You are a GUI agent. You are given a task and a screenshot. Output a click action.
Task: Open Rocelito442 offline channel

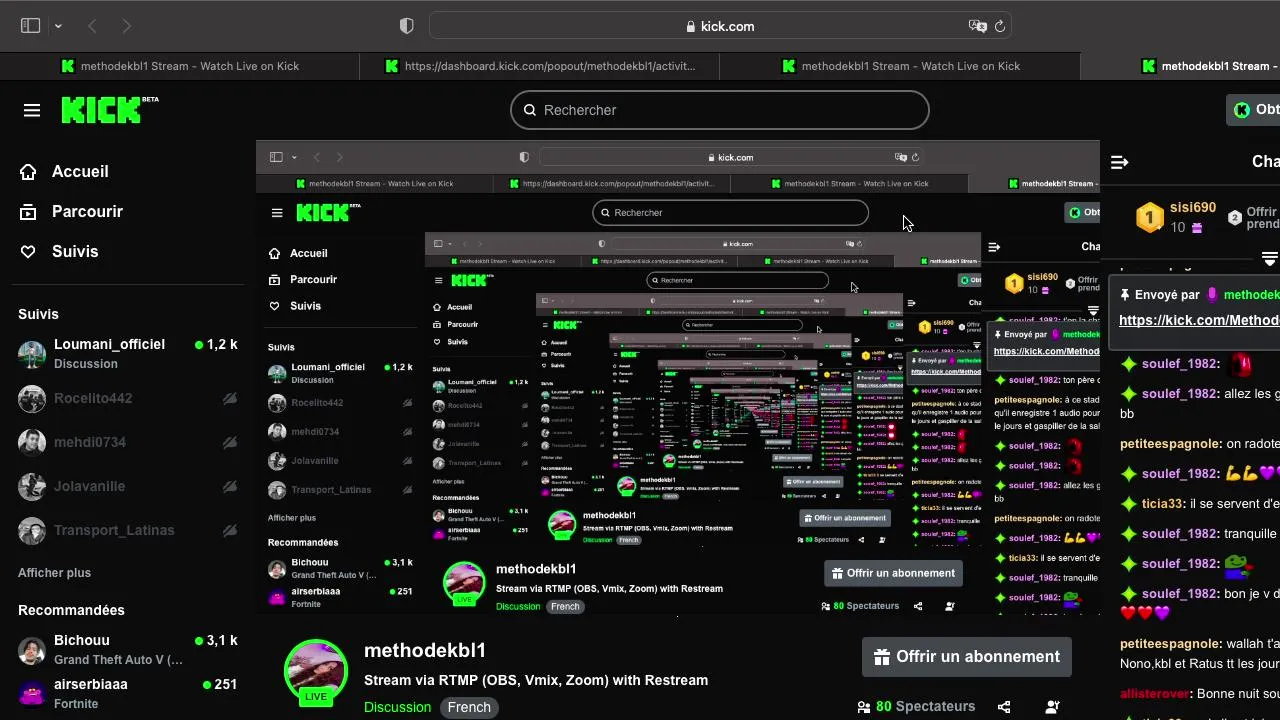128,398
